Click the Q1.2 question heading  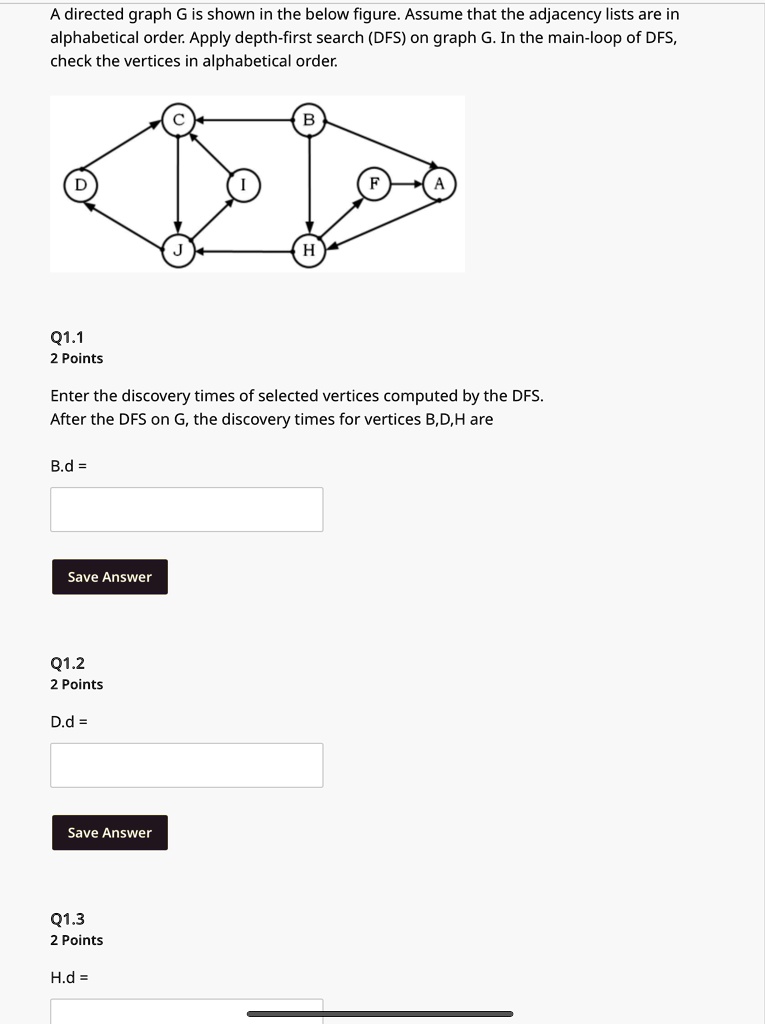pos(66,663)
